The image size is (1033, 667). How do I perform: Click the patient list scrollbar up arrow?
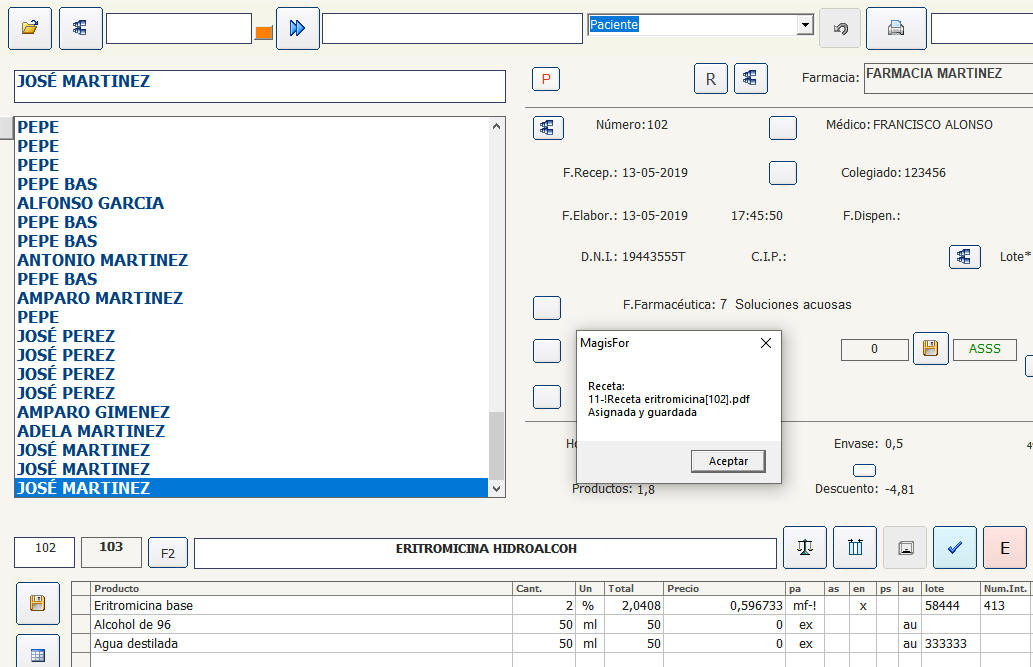pyautogui.click(x=497, y=127)
